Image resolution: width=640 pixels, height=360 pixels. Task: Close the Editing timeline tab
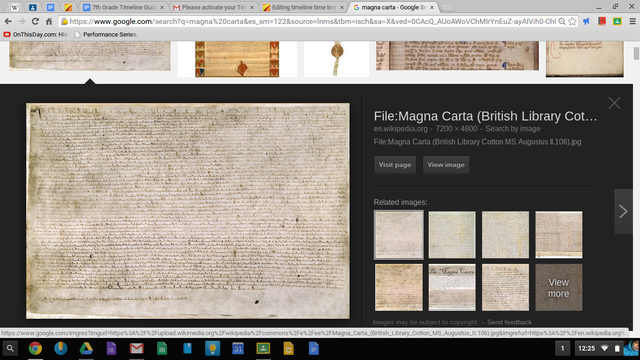342,7
